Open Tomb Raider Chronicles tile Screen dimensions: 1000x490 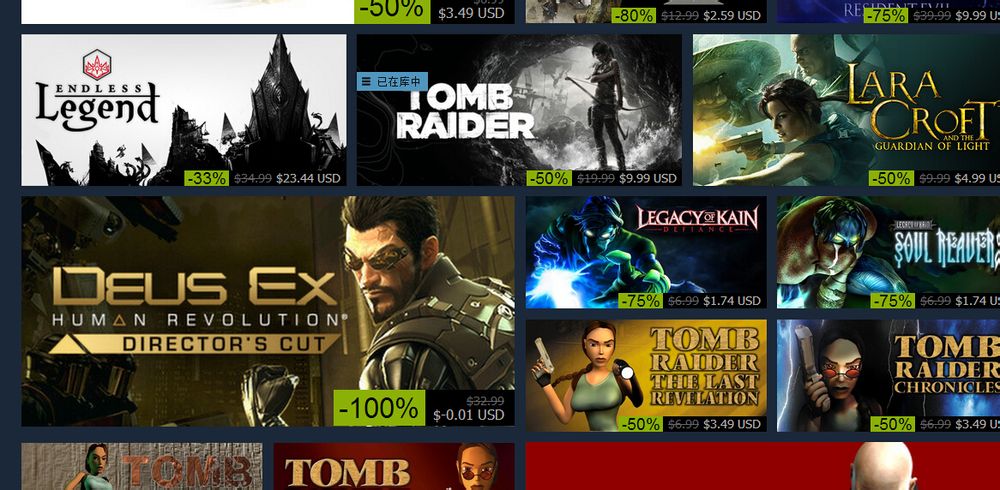pyautogui.click(x=888, y=376)
